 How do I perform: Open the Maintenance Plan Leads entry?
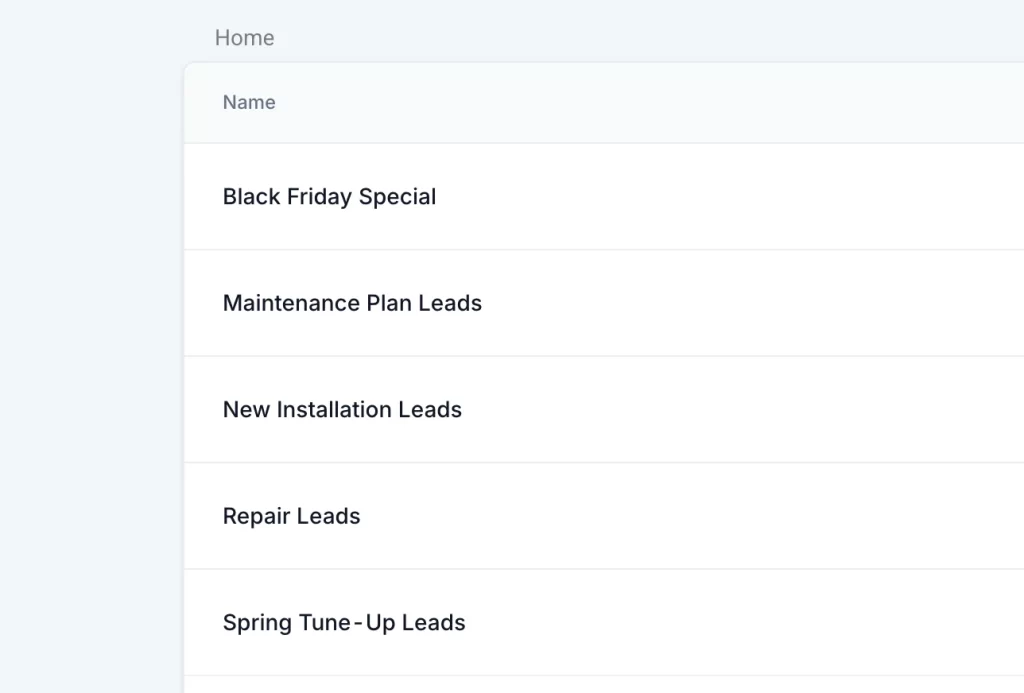pos(352,303)
